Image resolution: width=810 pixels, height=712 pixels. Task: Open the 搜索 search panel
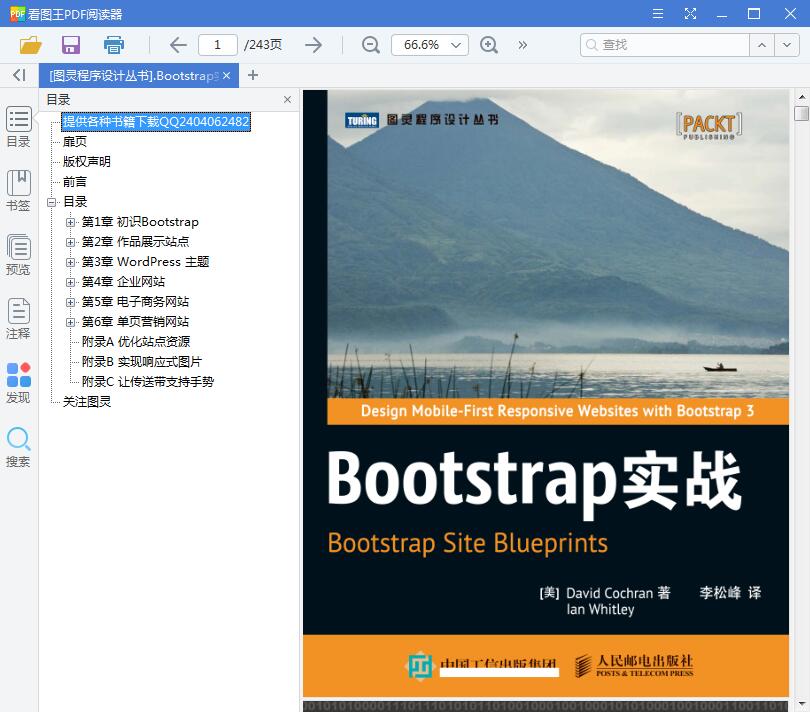[19, 447]
